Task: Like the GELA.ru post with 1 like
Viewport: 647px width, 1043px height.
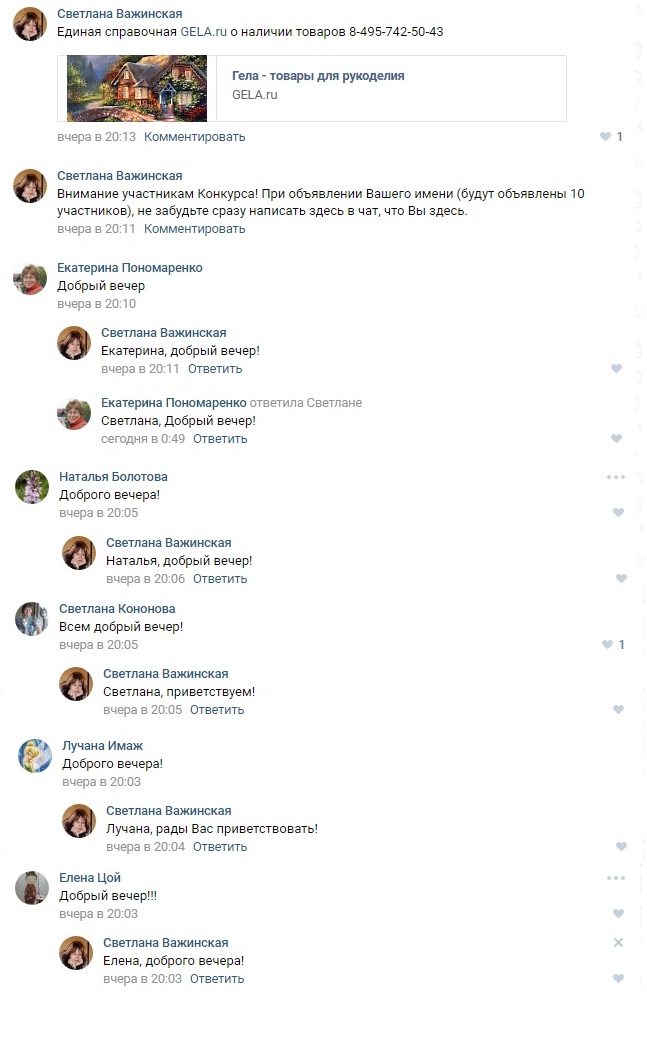Action: 605,137
